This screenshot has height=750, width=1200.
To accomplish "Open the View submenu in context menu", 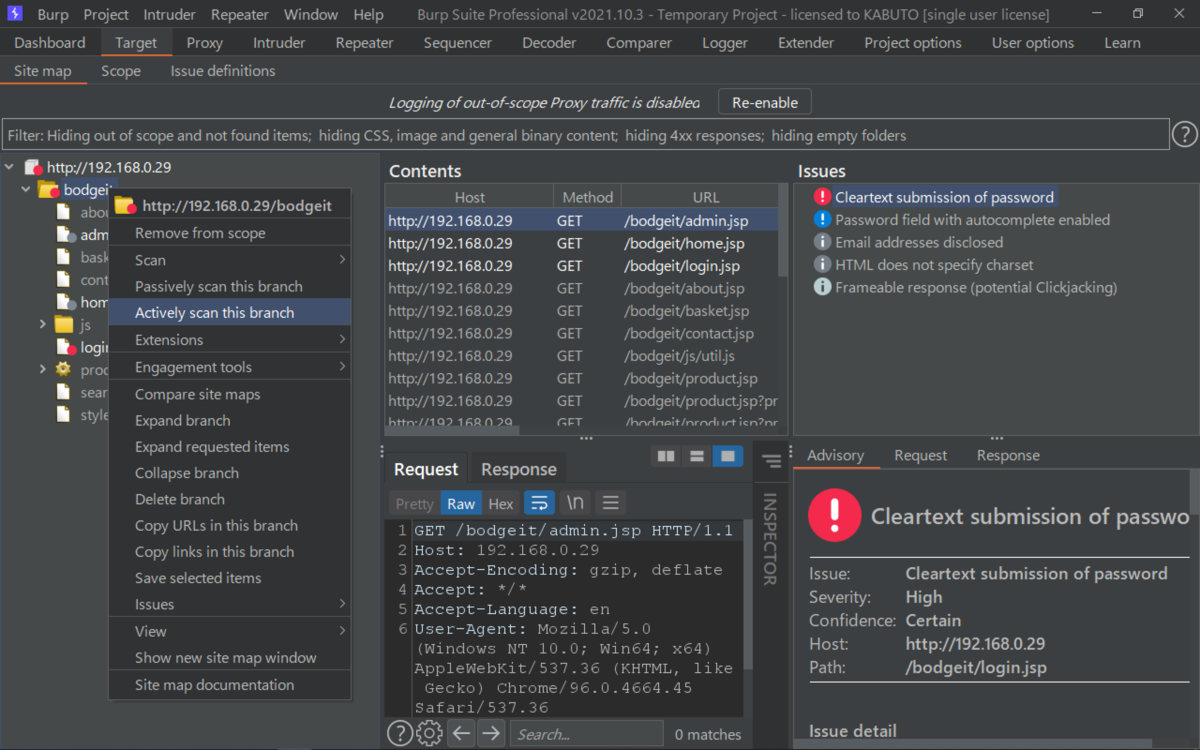I will (230, 631).
